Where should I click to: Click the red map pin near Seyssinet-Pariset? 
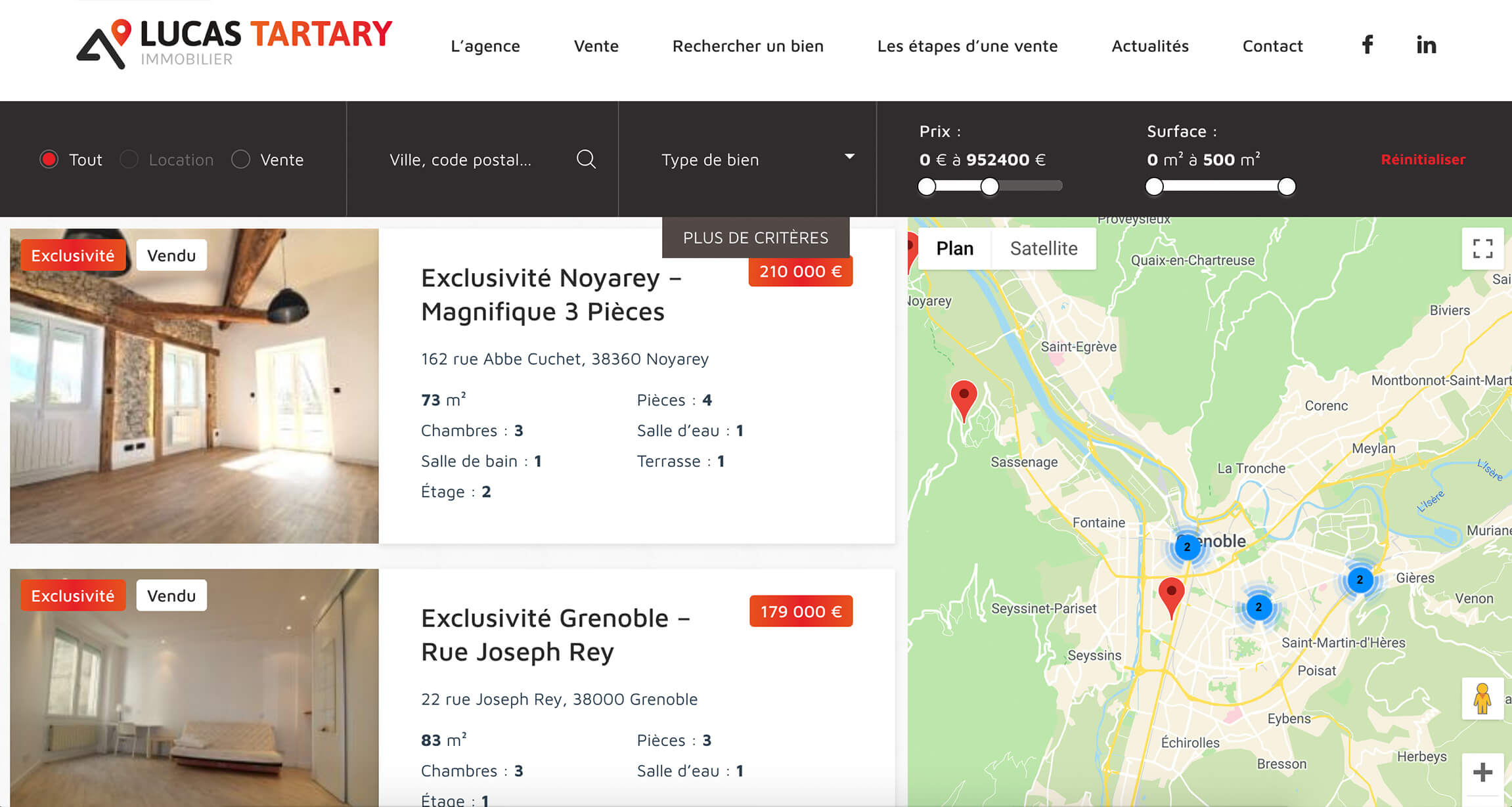(1171, 598)
